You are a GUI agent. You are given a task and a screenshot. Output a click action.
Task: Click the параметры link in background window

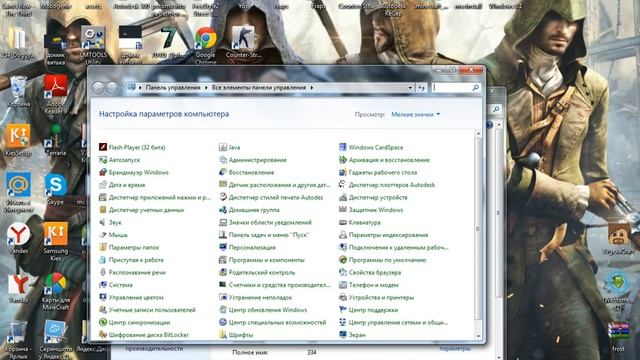pos(455,349)
